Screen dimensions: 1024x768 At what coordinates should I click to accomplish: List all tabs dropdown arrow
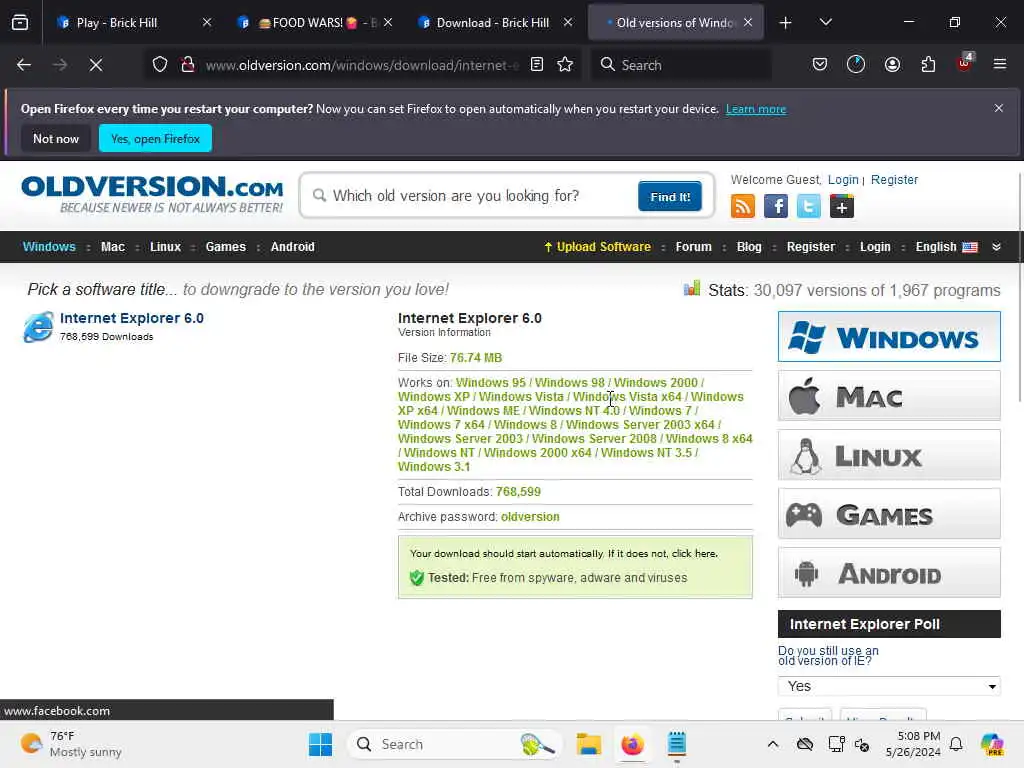click(x=825, y=22)
